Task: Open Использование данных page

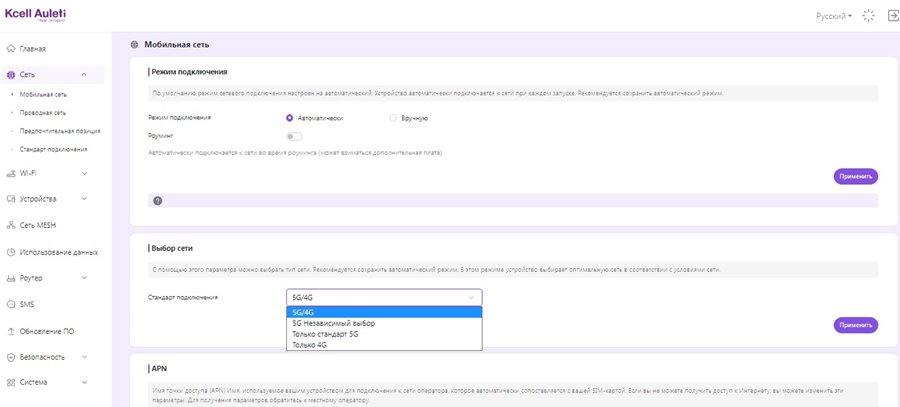Action: click(58, 252)
